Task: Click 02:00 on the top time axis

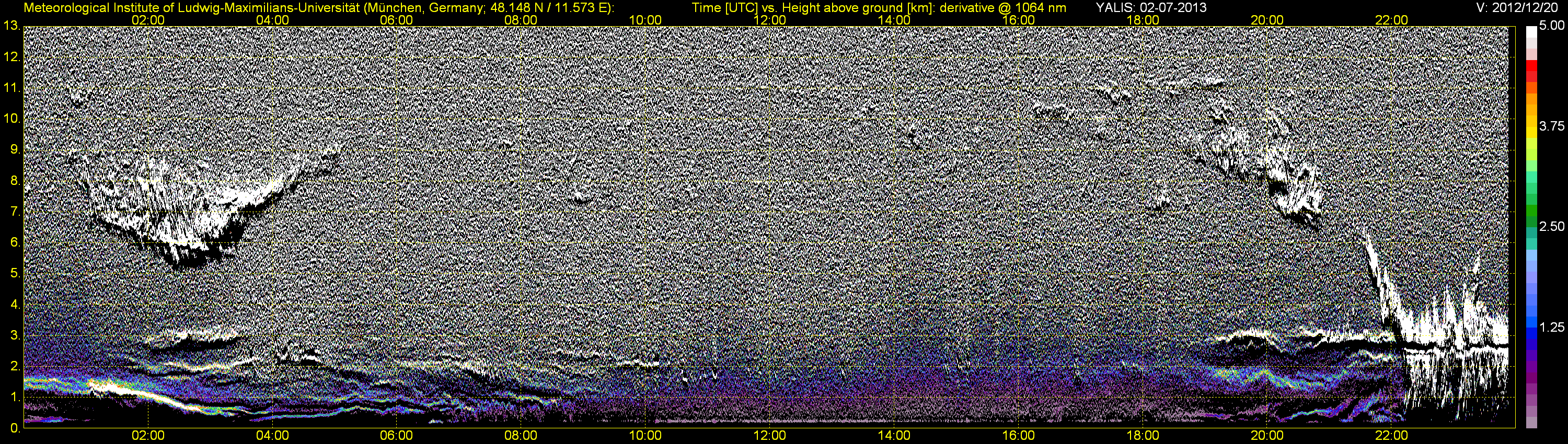Action: pos(148,20)
